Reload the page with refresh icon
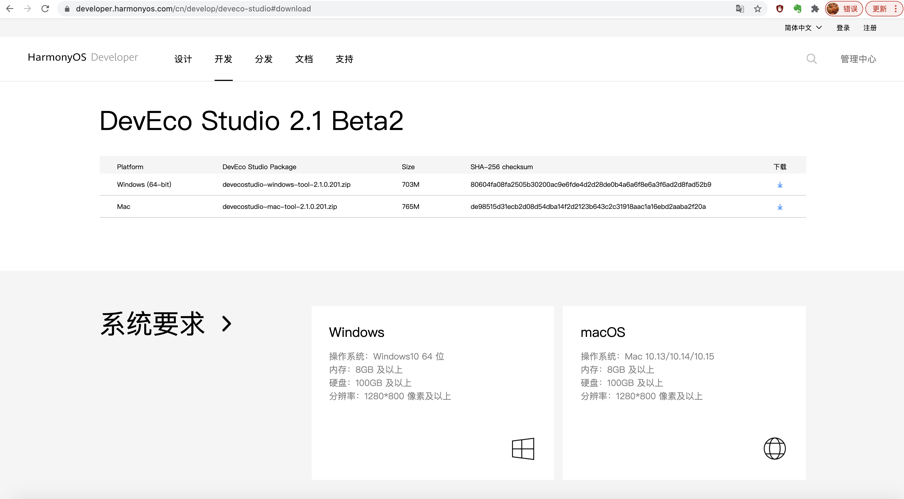 coord(45,9)
